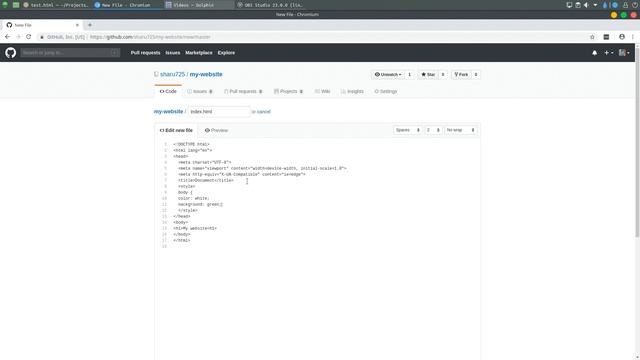The height and width of the screenshot is (360, 640).
Task: Open the Spaces indent mode dropdown
Action: click(407, 130)
